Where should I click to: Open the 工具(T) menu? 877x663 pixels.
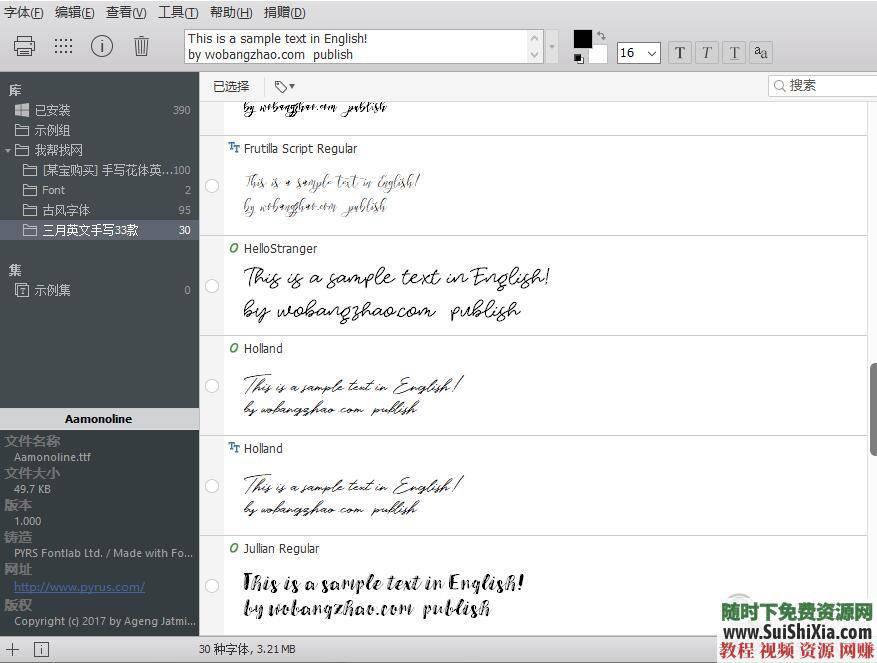[178, 12]
